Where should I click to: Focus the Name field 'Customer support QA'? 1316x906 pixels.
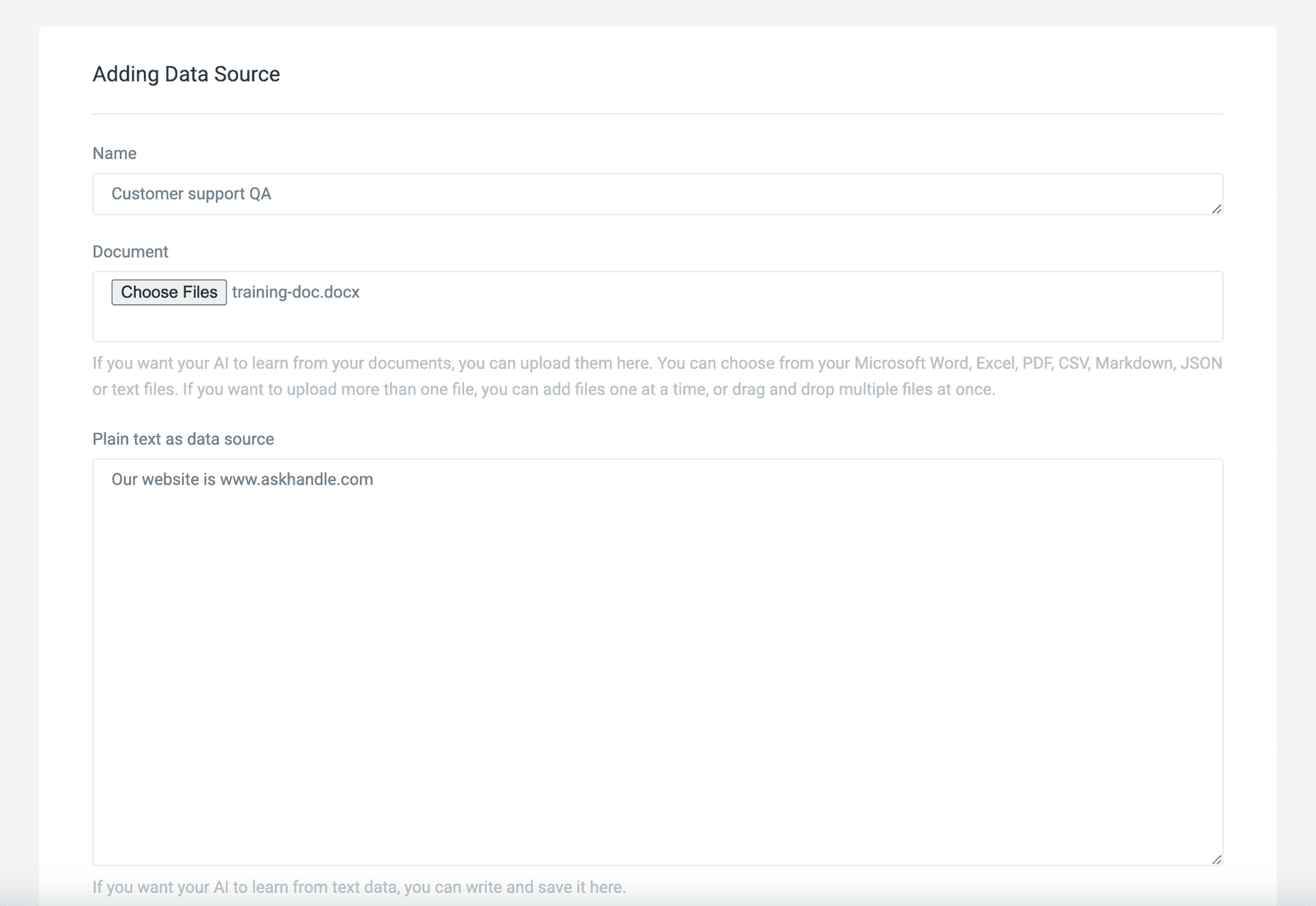657,194
